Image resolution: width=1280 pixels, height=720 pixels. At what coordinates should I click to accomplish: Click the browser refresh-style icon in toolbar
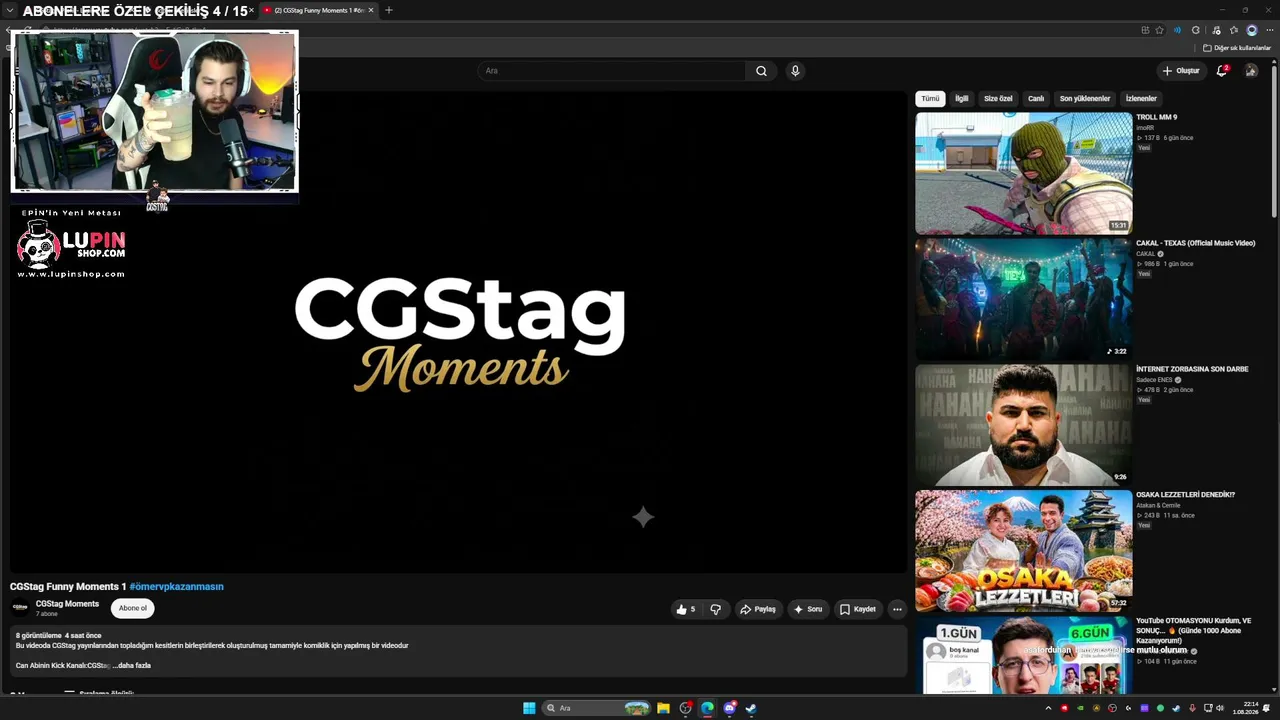click(x=1196, y=30)
